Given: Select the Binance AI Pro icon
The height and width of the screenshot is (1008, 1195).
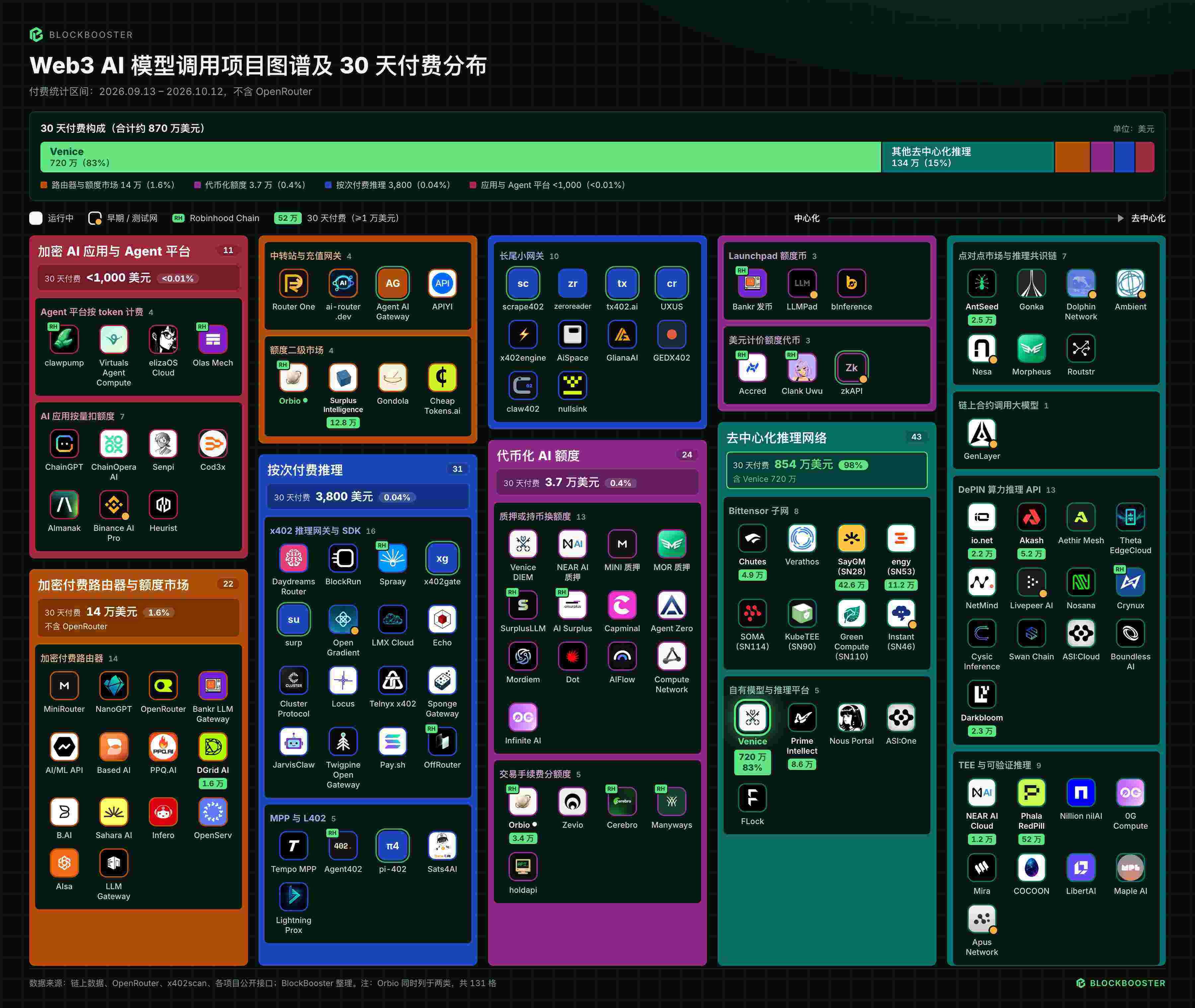Looking at the screenshot, I should pos(114,505).
